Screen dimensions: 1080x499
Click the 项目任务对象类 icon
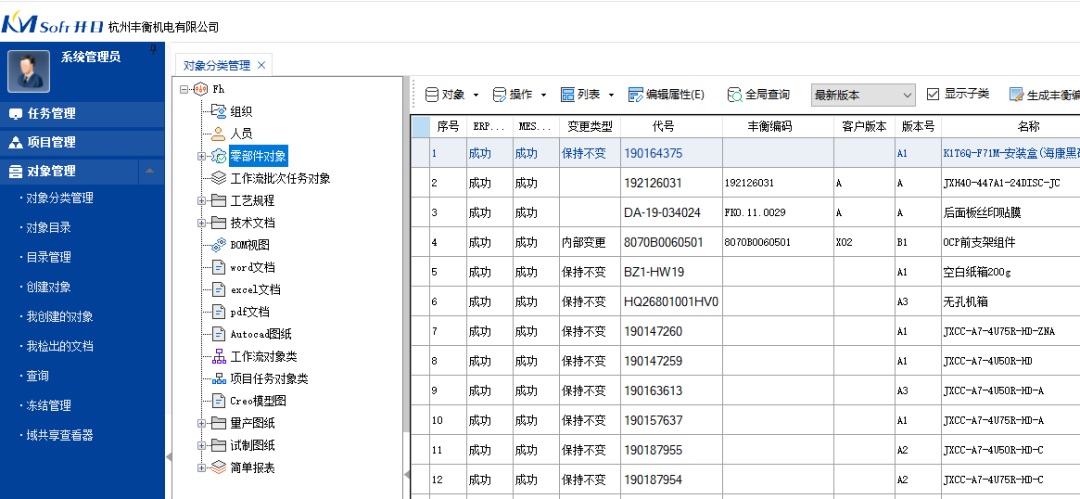218,378
